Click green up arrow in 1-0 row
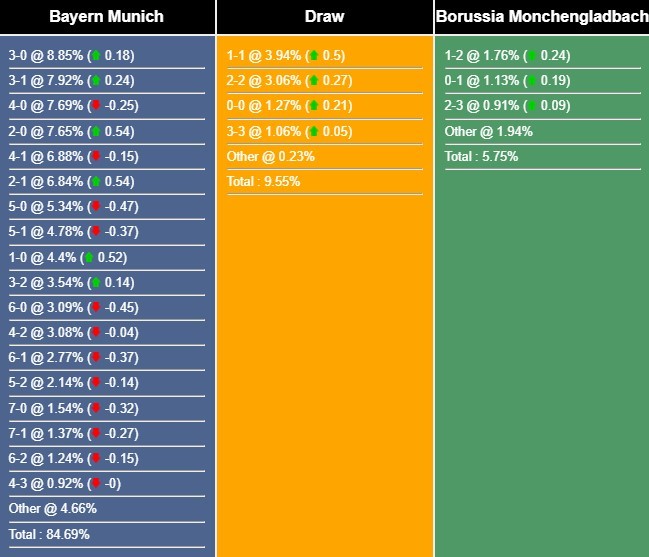 point(89,257)
